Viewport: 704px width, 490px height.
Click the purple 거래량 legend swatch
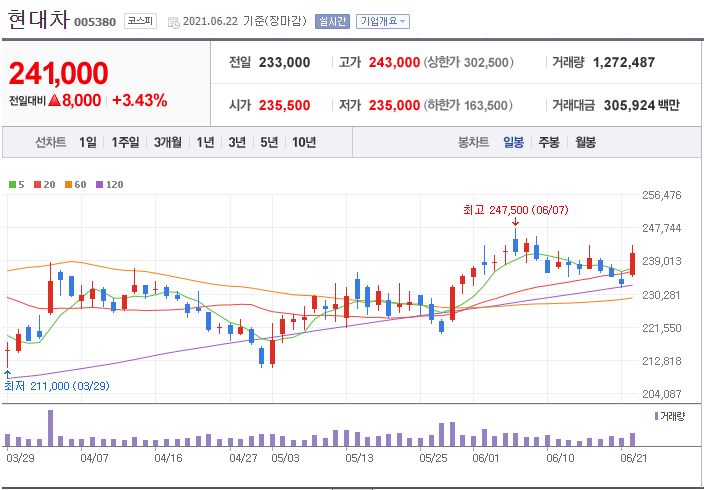(x=657, y=416)
